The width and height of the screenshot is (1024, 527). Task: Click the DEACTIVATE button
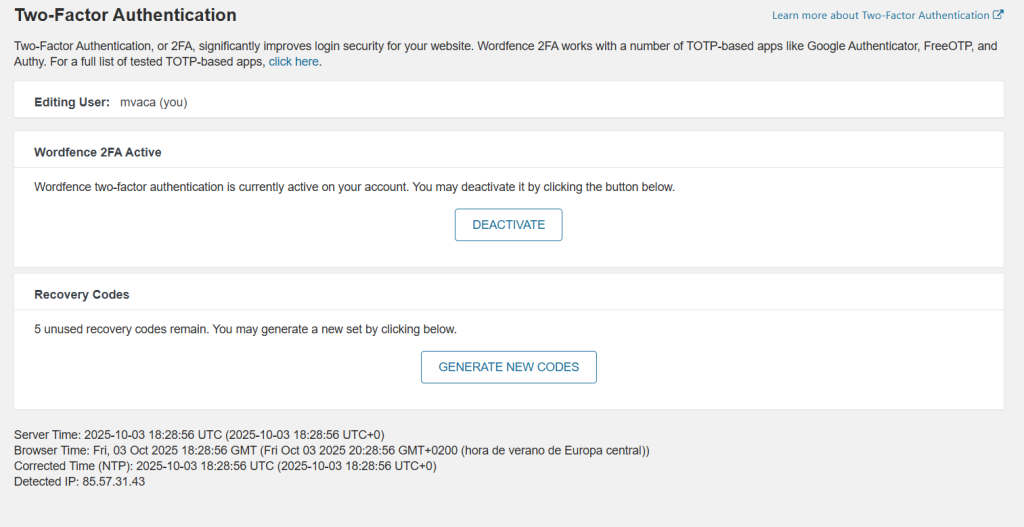tap(508, 225)
